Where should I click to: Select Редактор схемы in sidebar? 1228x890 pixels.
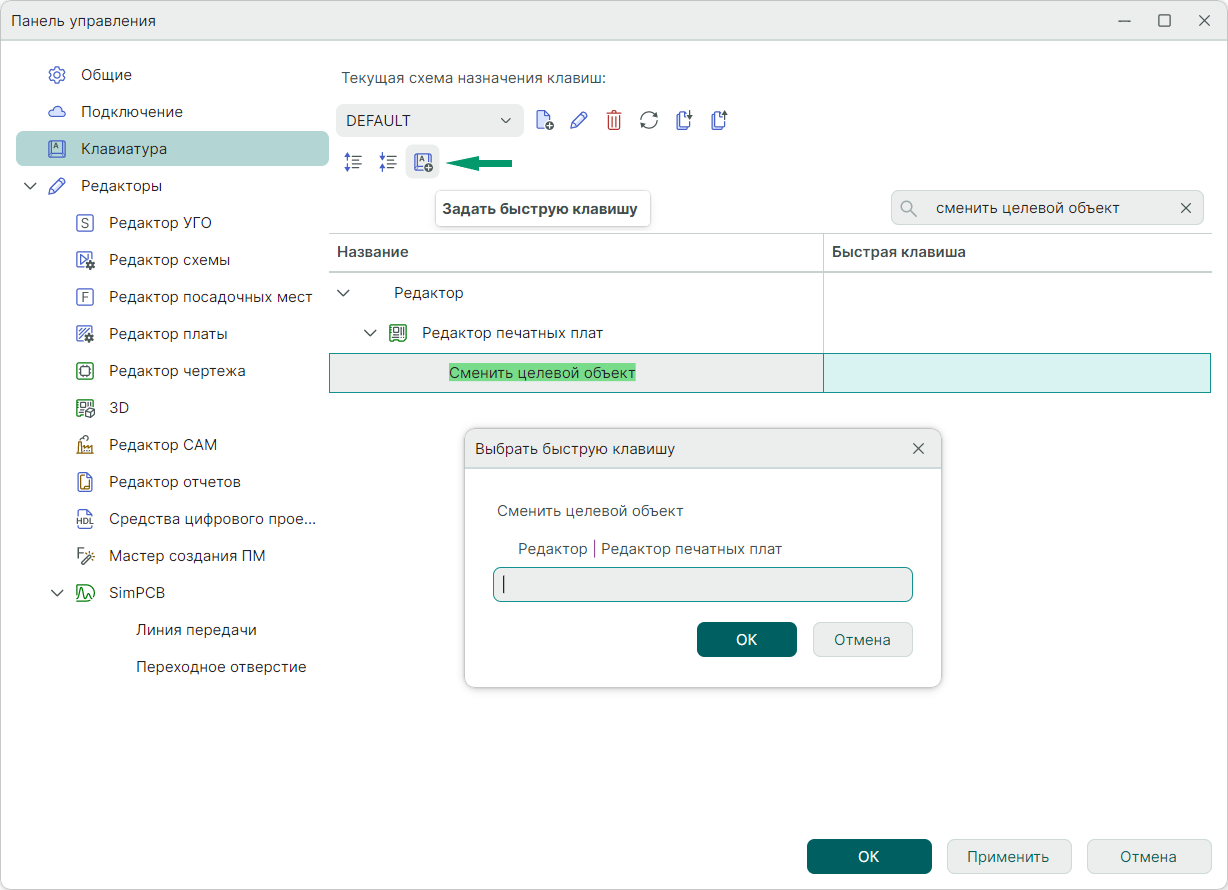pos(169,260)
